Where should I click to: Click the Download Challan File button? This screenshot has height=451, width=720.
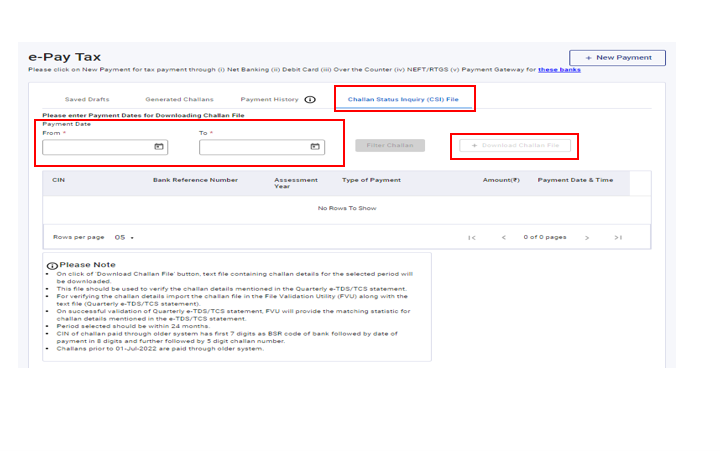point(516,146)
